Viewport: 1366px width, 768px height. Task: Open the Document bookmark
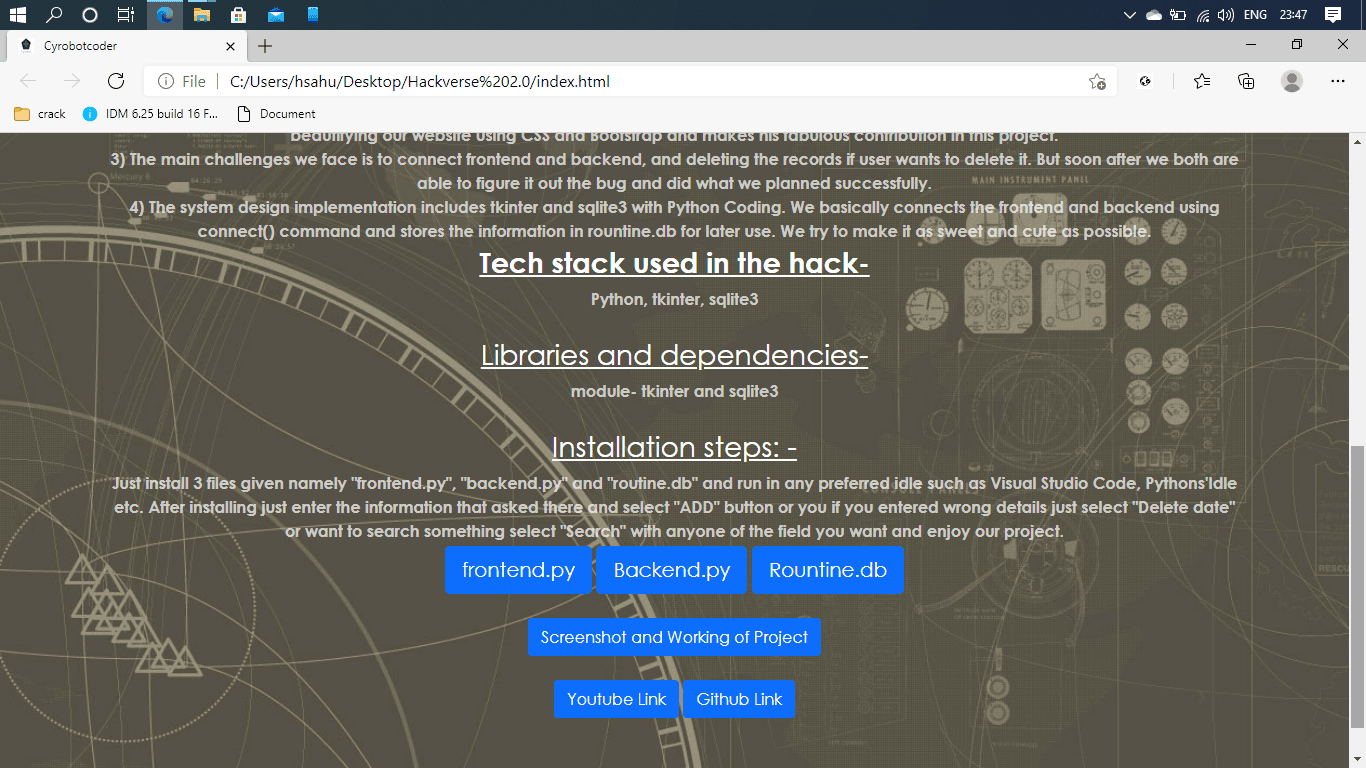pos(276,114)
